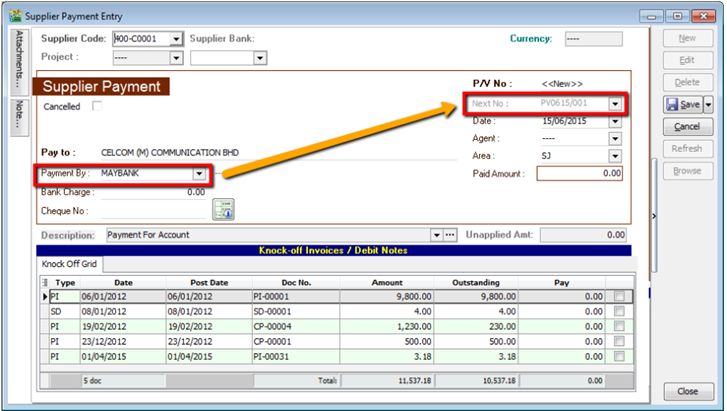
Task: Click the cheque details icon beside Cheque No
Action: [x=223, y=209]
